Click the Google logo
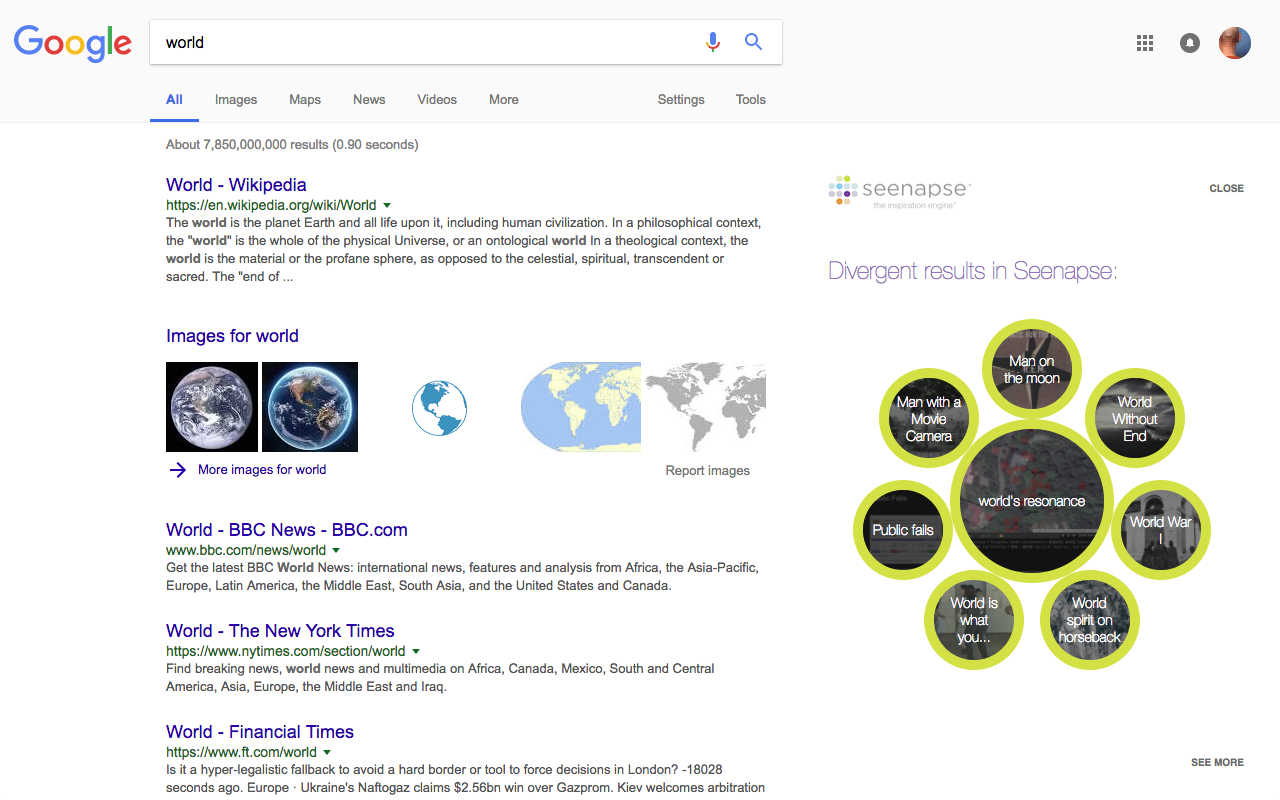 pyautogui.click(x=72, y=43)
